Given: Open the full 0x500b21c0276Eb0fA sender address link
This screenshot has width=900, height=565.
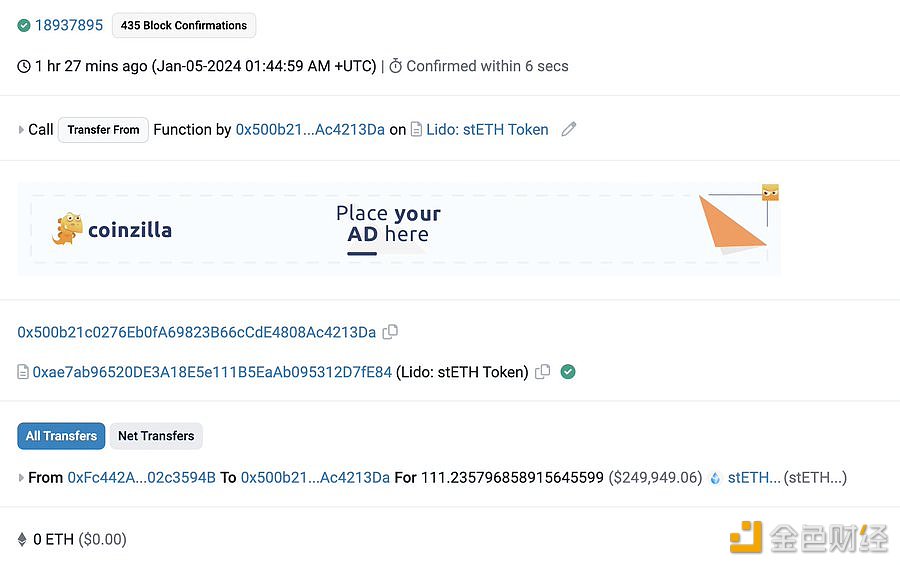Looking at the screenshot, I should [196, 332].
